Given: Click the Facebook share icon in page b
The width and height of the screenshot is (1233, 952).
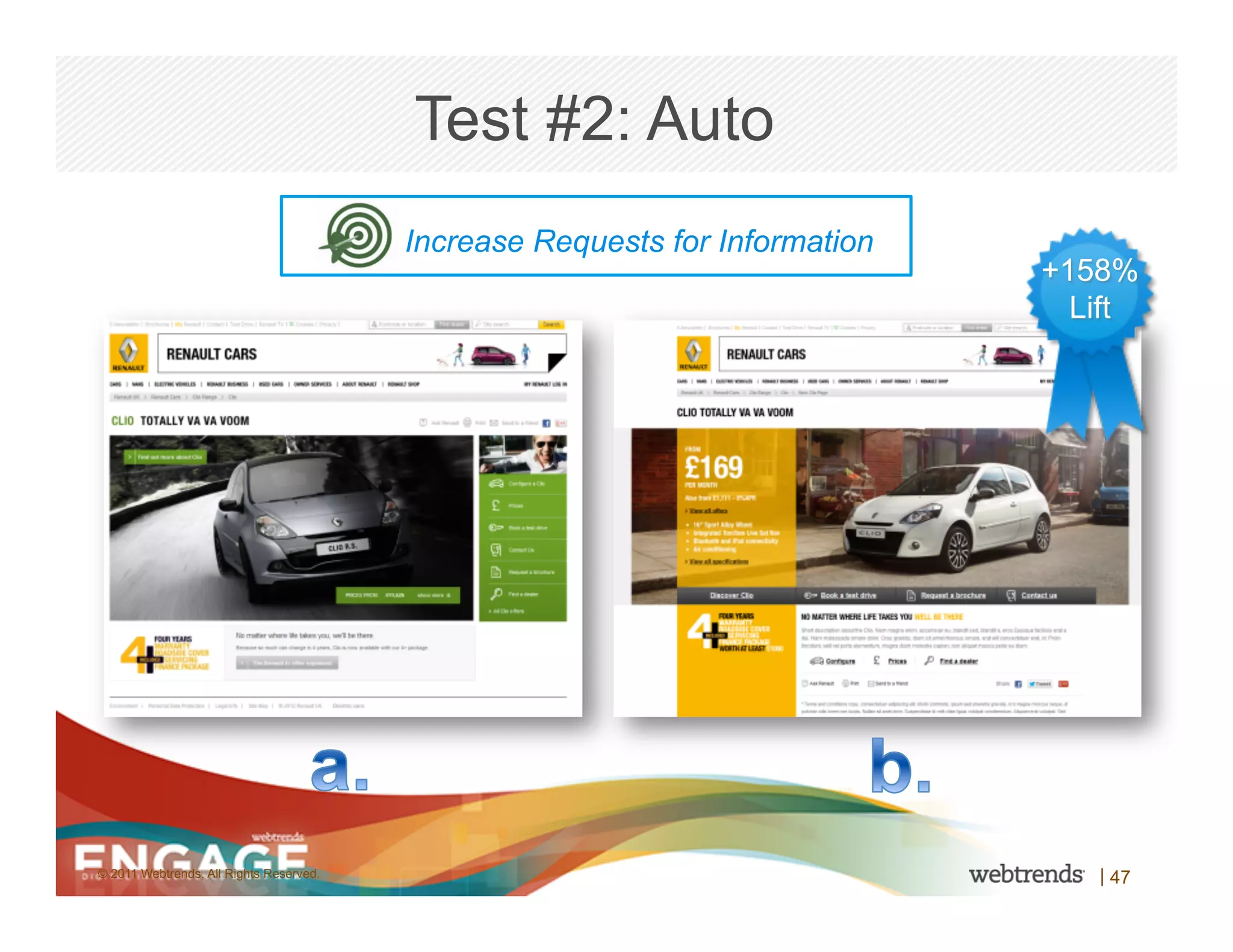Looking at the screenshot, I should pos(1018,684).
